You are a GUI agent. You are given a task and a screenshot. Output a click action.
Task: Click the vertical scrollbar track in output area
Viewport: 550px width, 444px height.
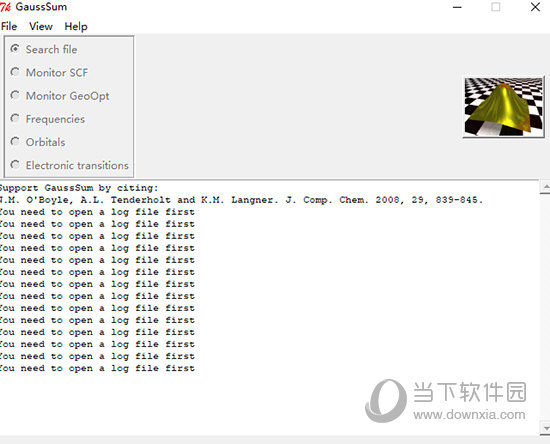pyautogui.click(x=545, y=308)
